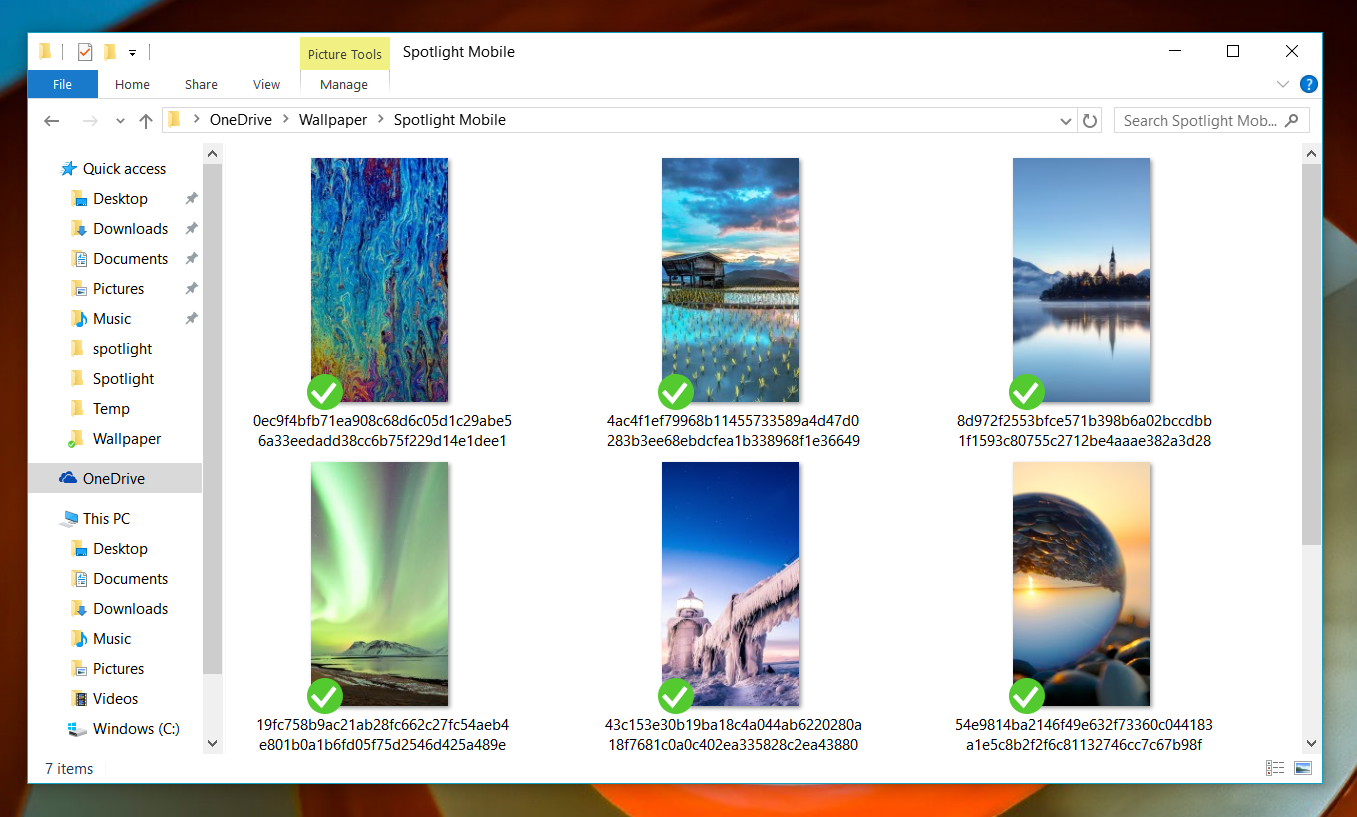Click the sync checkmark on the glass ball sunset image
1357x817 pixels.
[1026, 696]
